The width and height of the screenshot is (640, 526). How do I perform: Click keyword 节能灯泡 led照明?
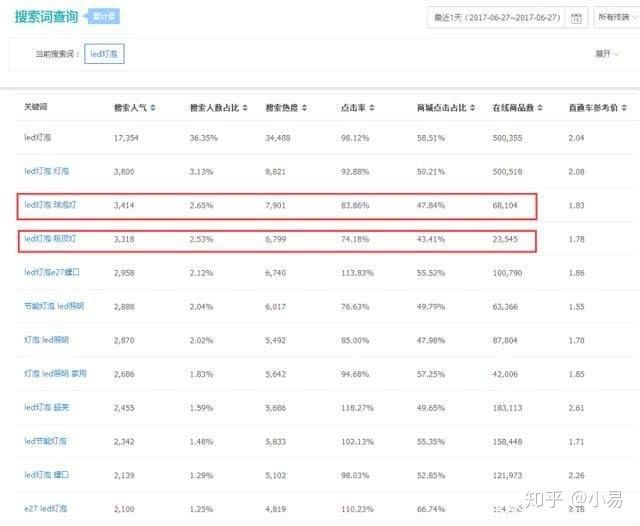coord(54,306)
